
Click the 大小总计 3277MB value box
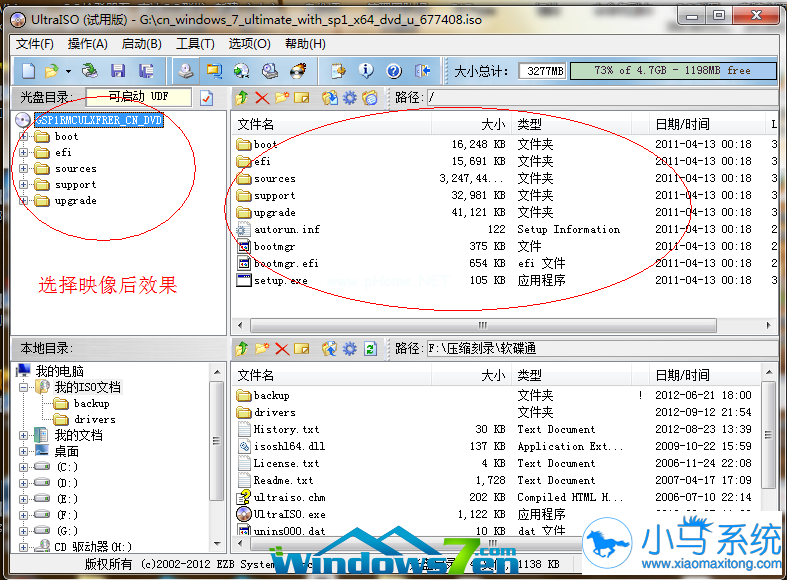542,71
